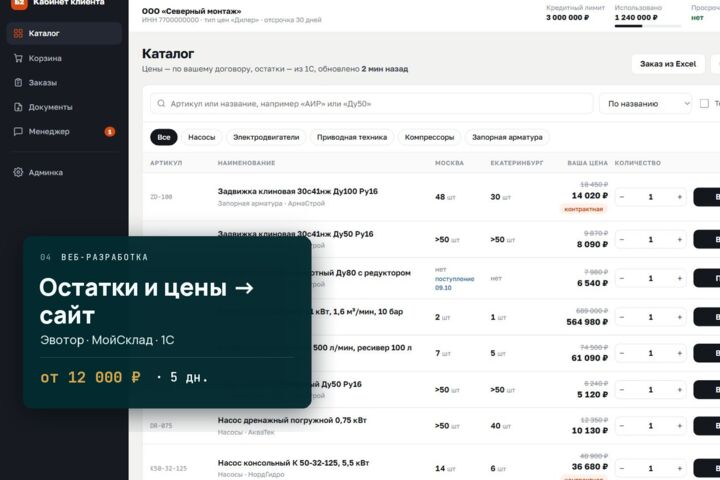Click article code ZD-100

(x=161, y=197)
